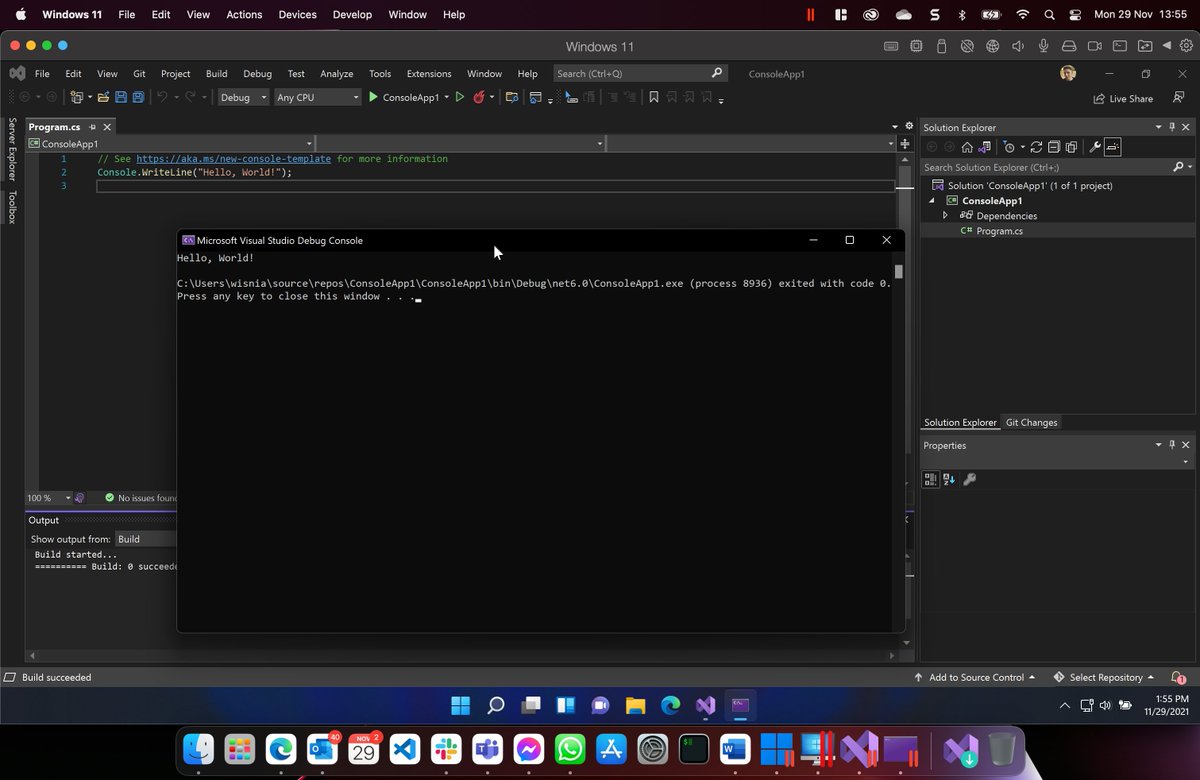
Task: Save all files using the double floppy icon
Action: tap(138, 97)
